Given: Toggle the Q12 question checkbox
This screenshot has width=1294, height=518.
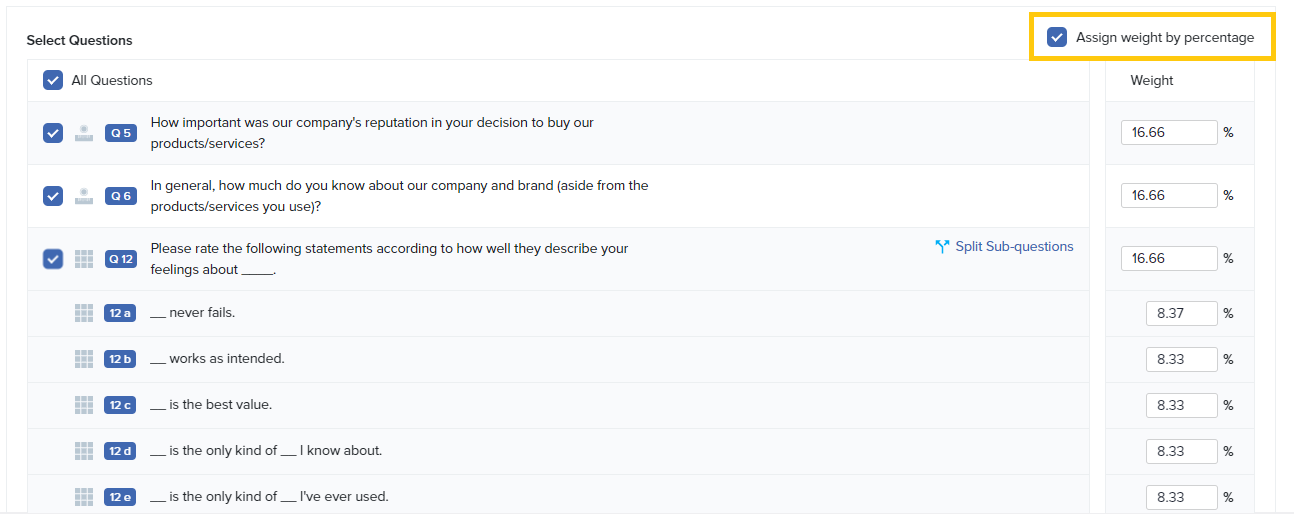Looking at the screenshot, I should pos(53,259).
